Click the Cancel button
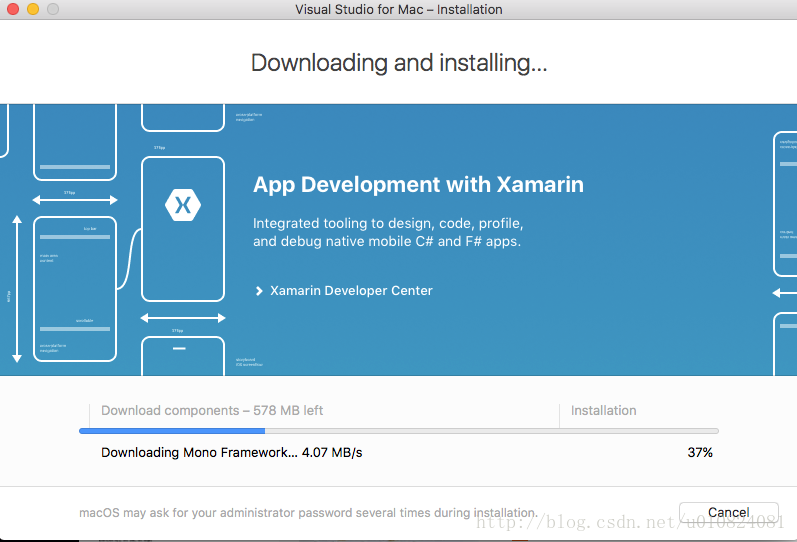Image resolution: width=797 pixels, height=542 pixels. [x=728, y=512]
